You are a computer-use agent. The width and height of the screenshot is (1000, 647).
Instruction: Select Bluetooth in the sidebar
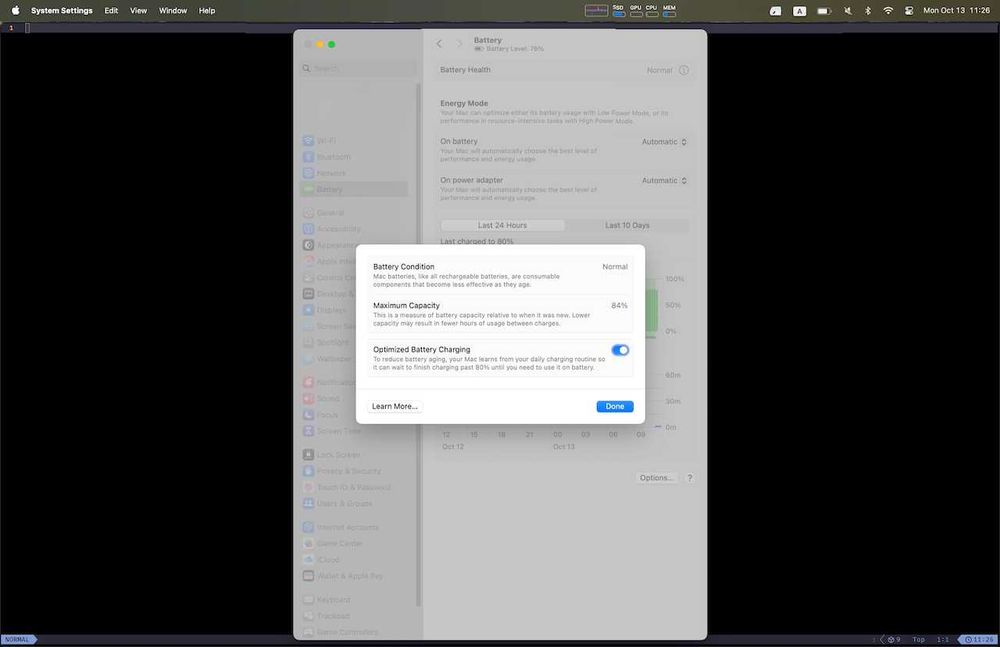coord(353,157)
